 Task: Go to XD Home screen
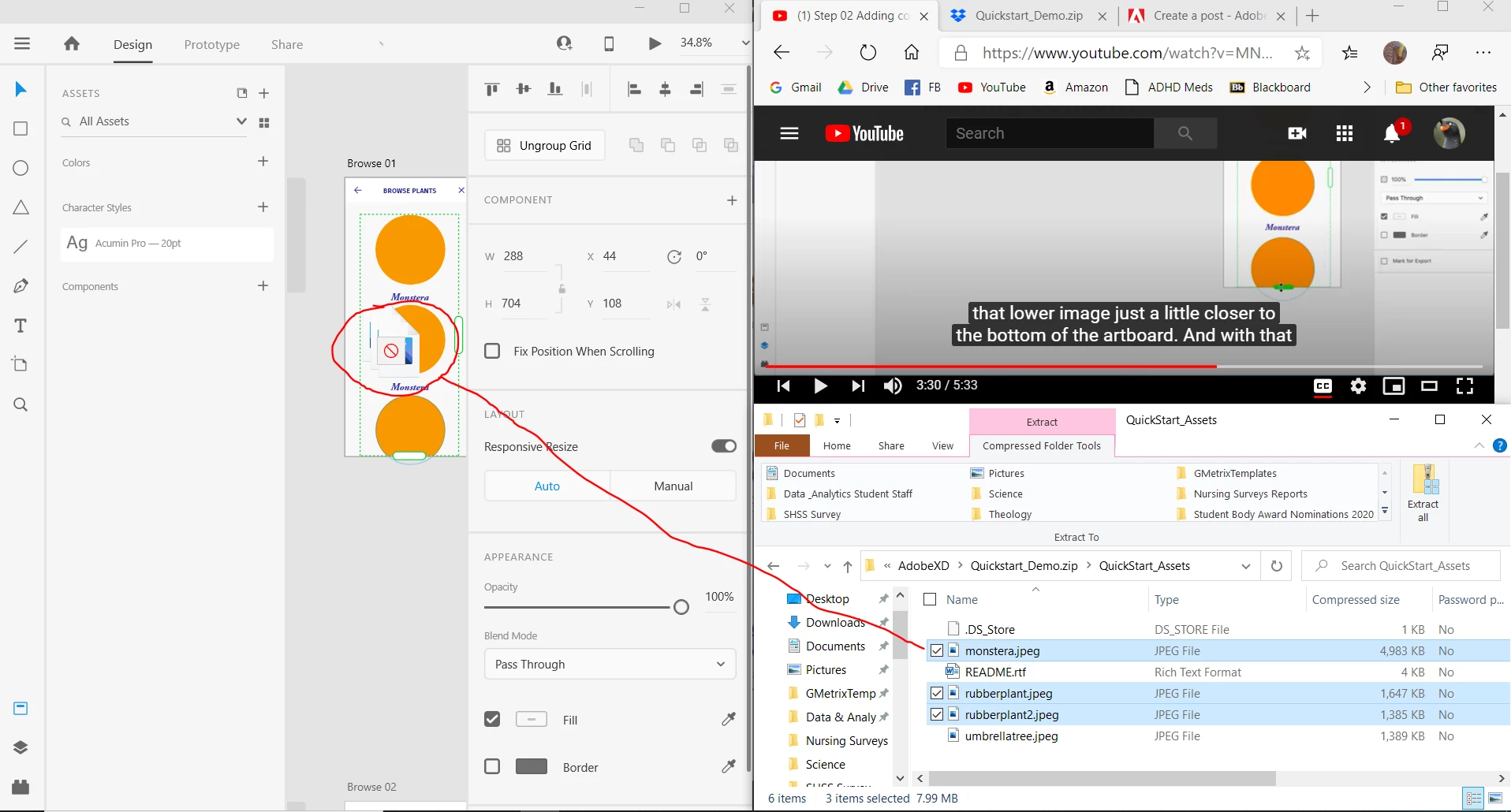(x=72, y=43)
